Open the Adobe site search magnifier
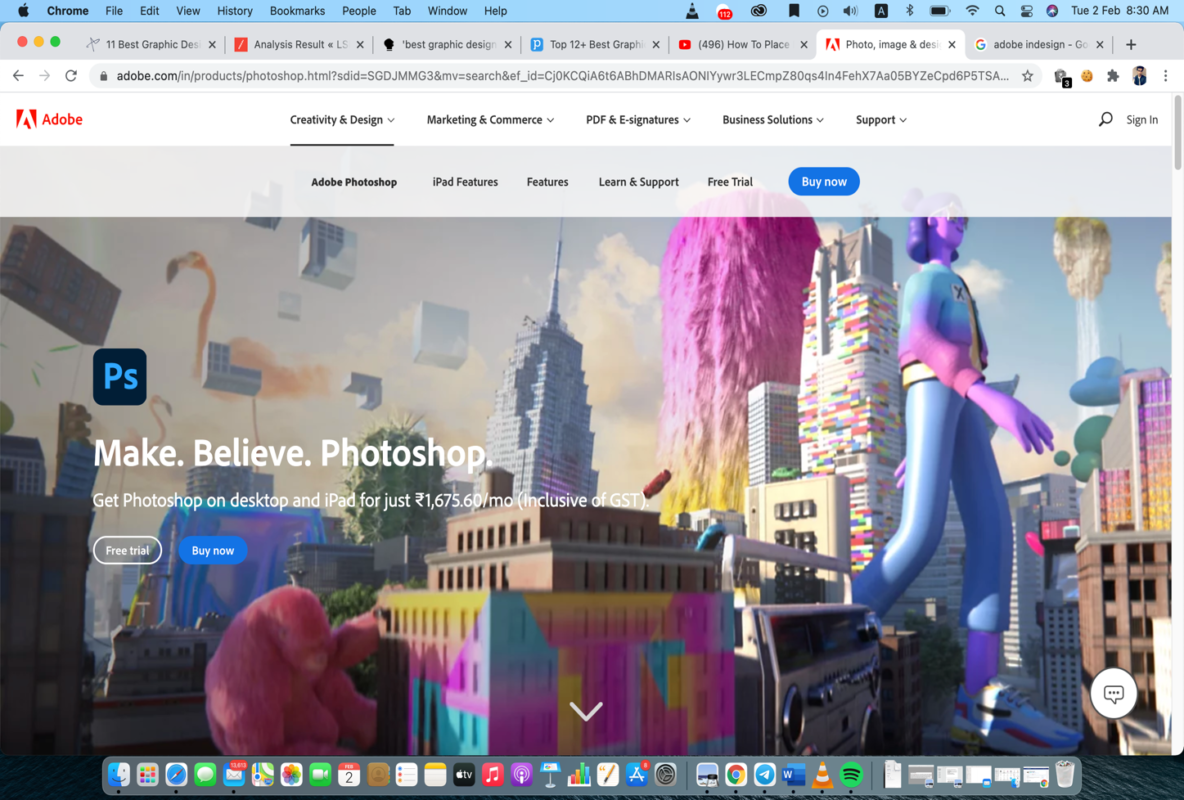 coord(1105,119)
